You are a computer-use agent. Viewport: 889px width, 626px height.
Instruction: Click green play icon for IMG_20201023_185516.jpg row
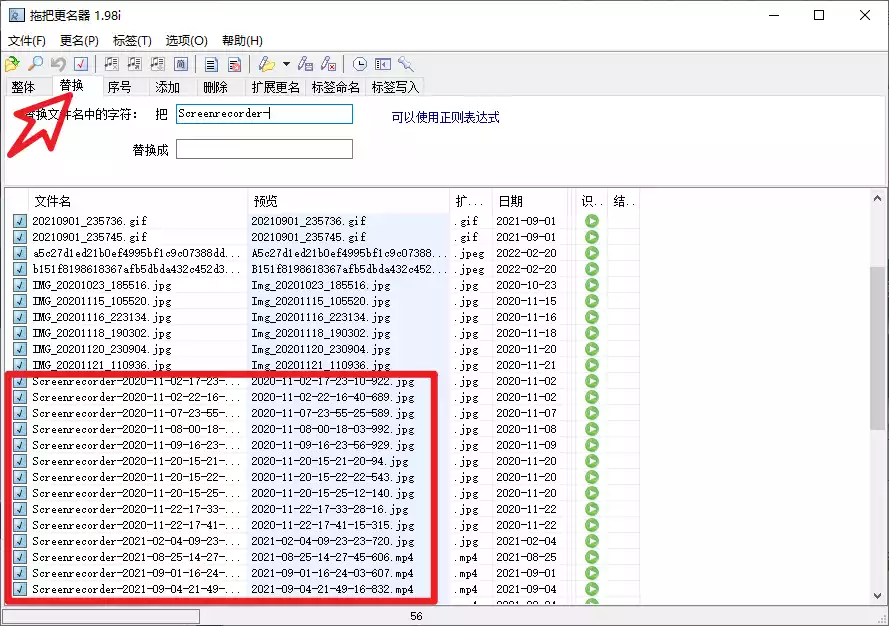tap(591, 285)
